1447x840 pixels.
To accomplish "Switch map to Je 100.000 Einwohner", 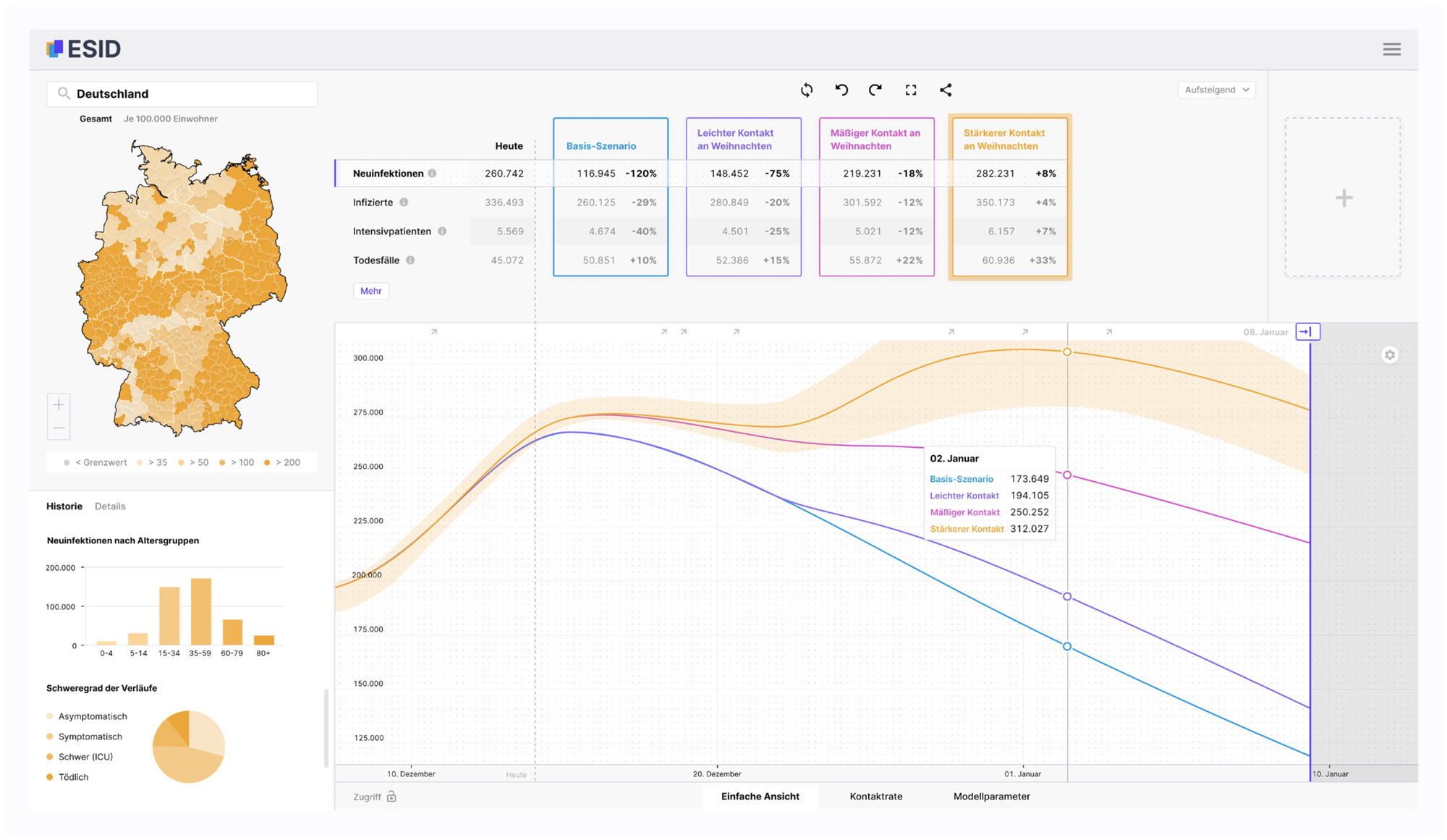I will 170,119.
